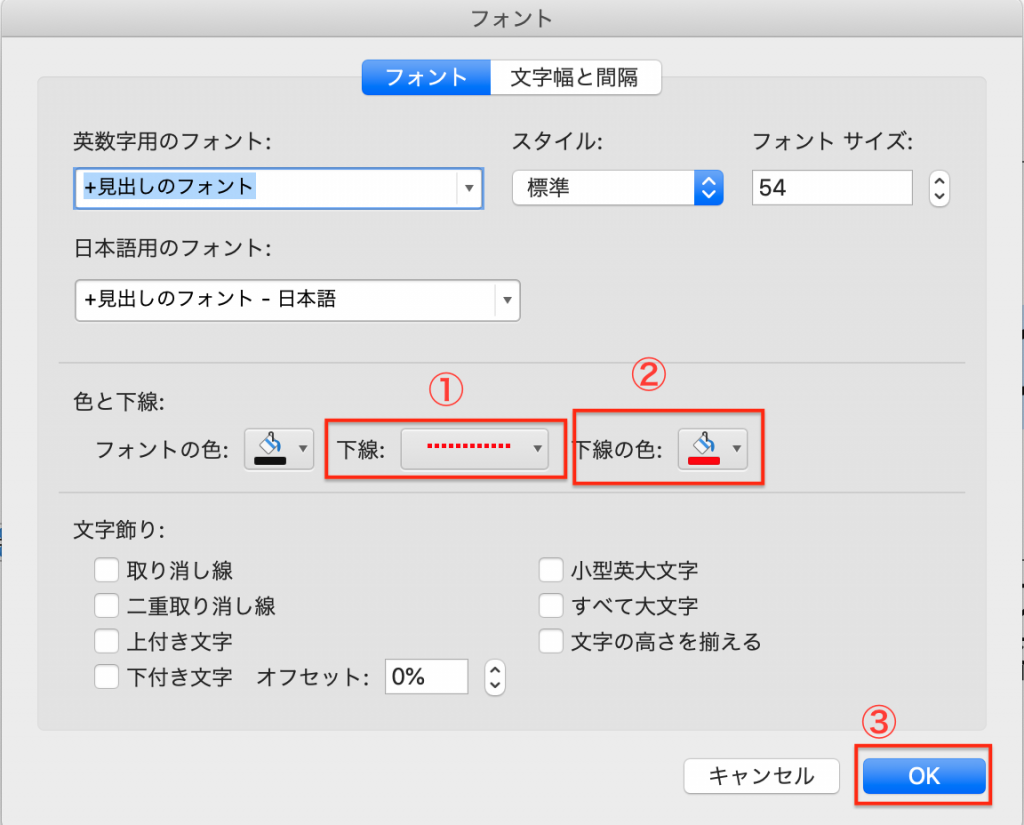
Task: Enable the 取り消し線 strikethrough checkbox
Action: [x=106, y=571]
